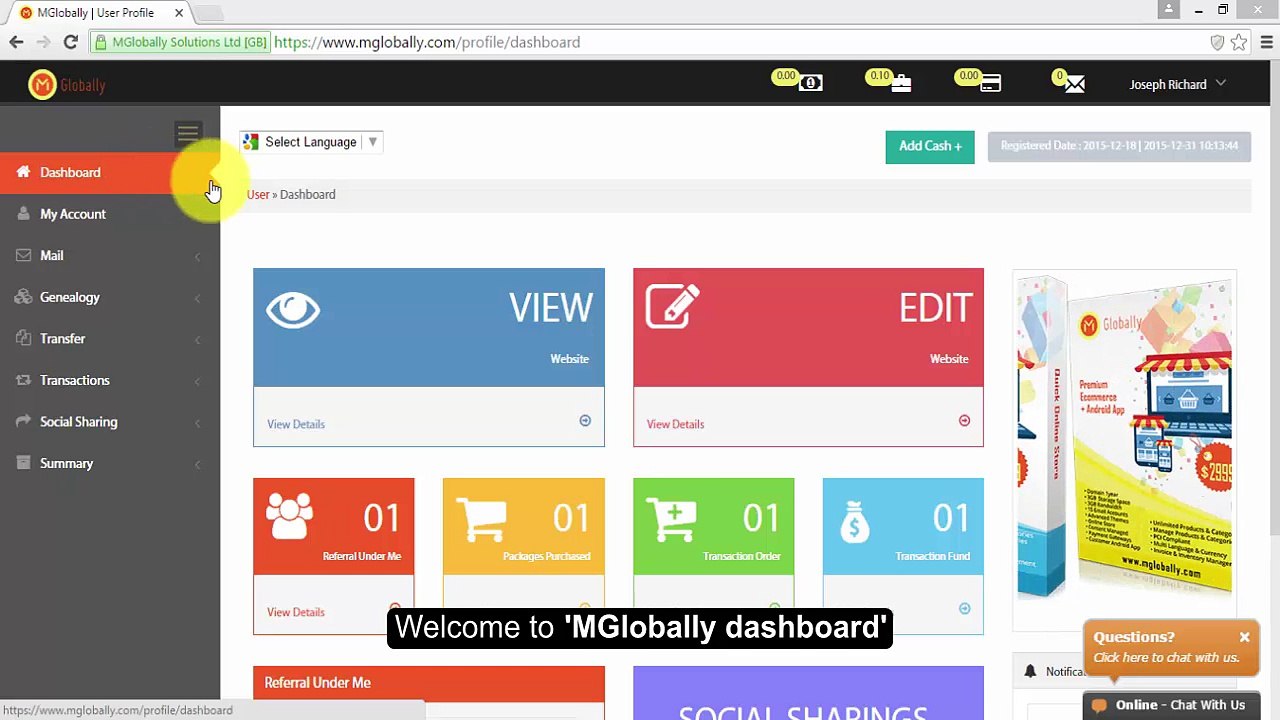
Task: Toggle the sidebar hamburger menu
Action: [x=188, y=133]
